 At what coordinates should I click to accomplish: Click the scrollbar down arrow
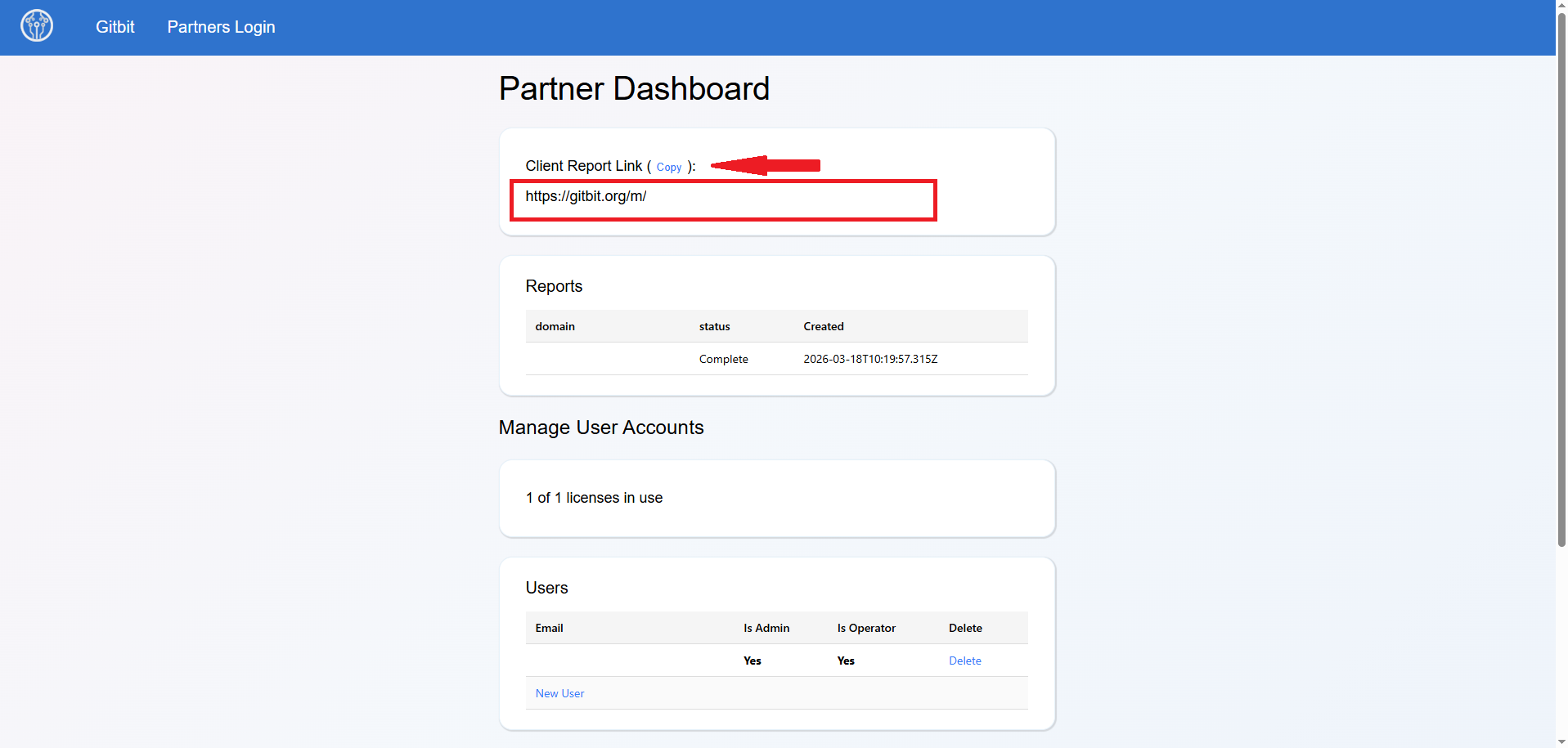(1561, 741)
